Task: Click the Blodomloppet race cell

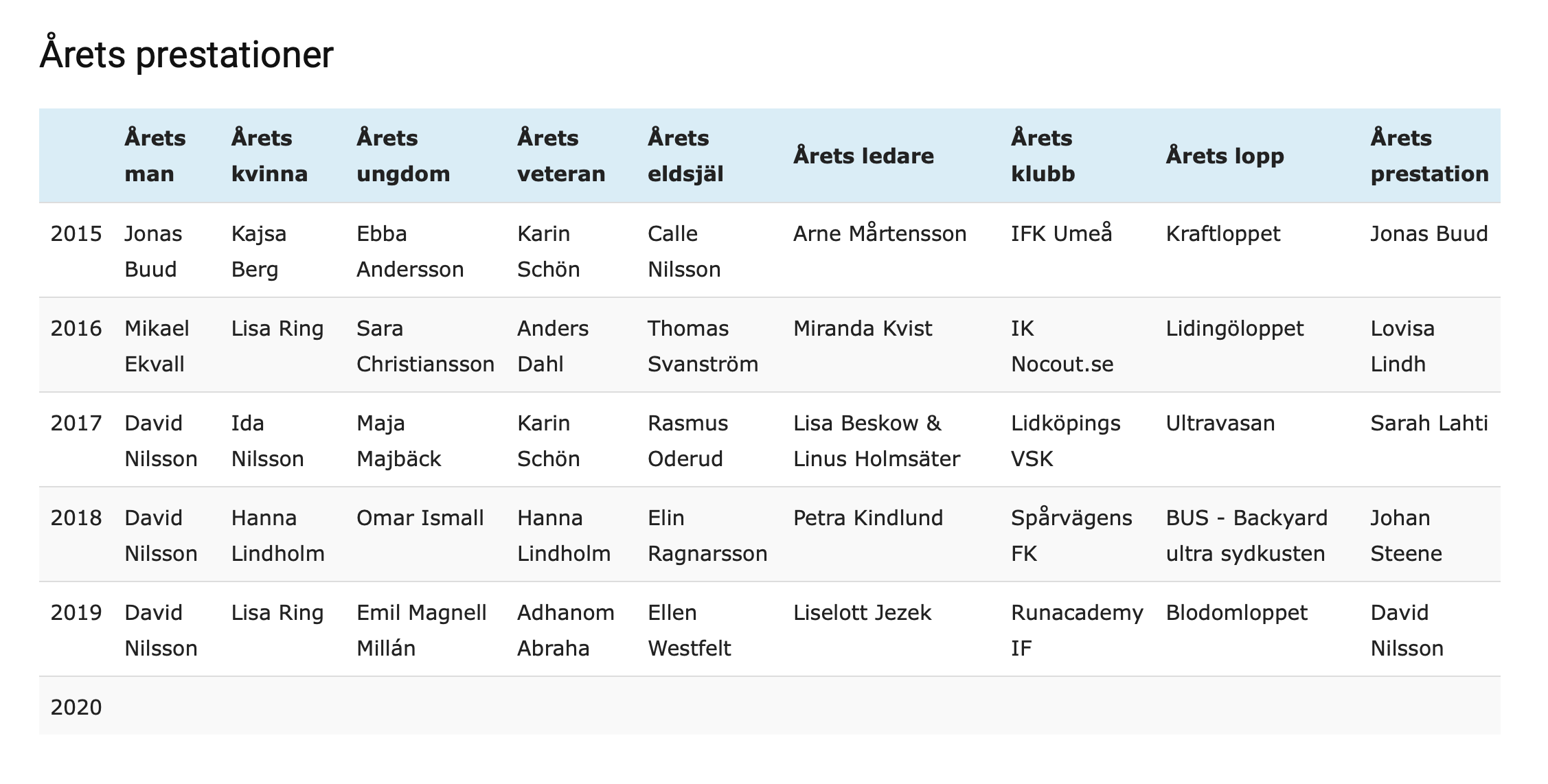Action: (x=1237, y=613)
